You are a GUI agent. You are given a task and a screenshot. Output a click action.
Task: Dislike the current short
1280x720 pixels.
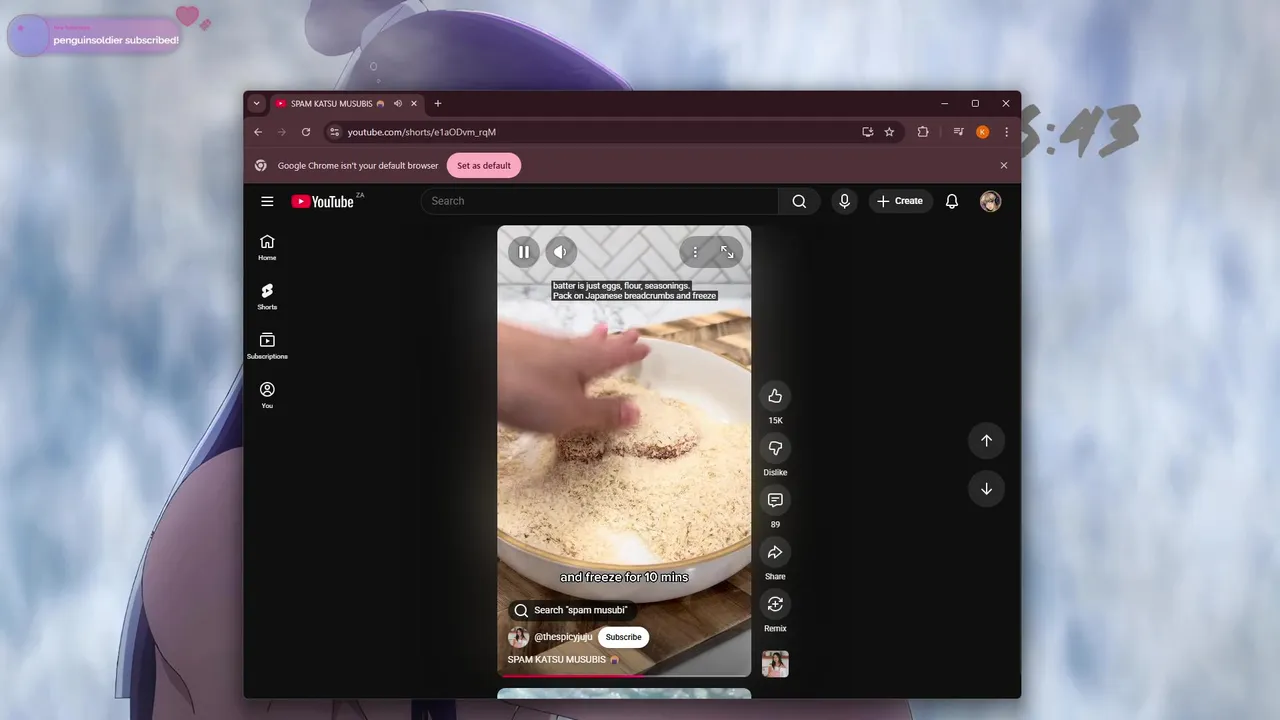(775, 448)
